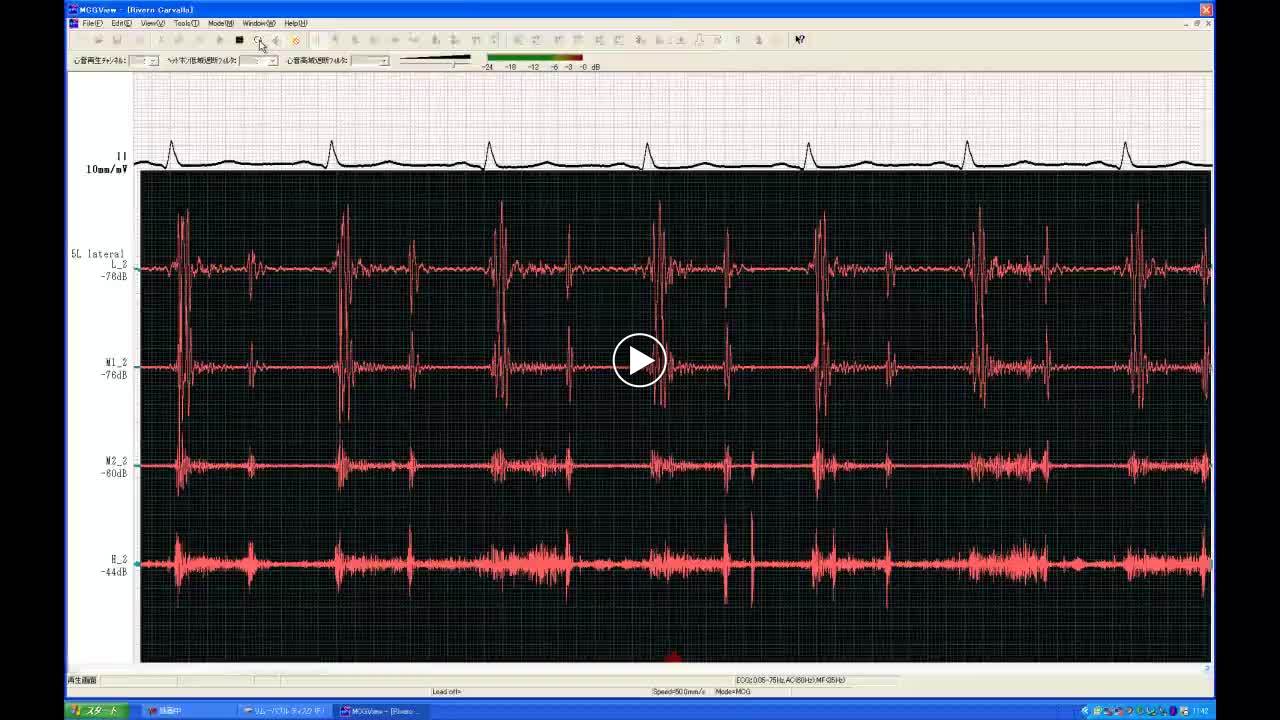Open the heart sound playback channel dropdown
Image resolution: width=1280 pixels, height=720 pixels.
152,61
